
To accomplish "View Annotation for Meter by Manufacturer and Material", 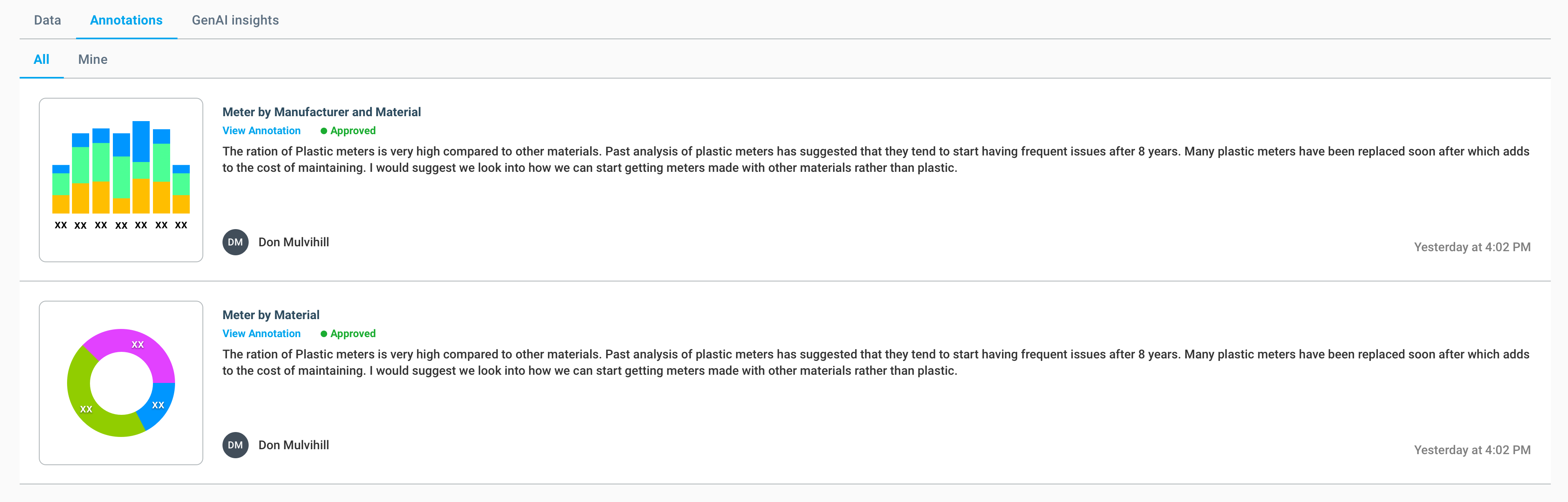I will (x=261, y=131).
